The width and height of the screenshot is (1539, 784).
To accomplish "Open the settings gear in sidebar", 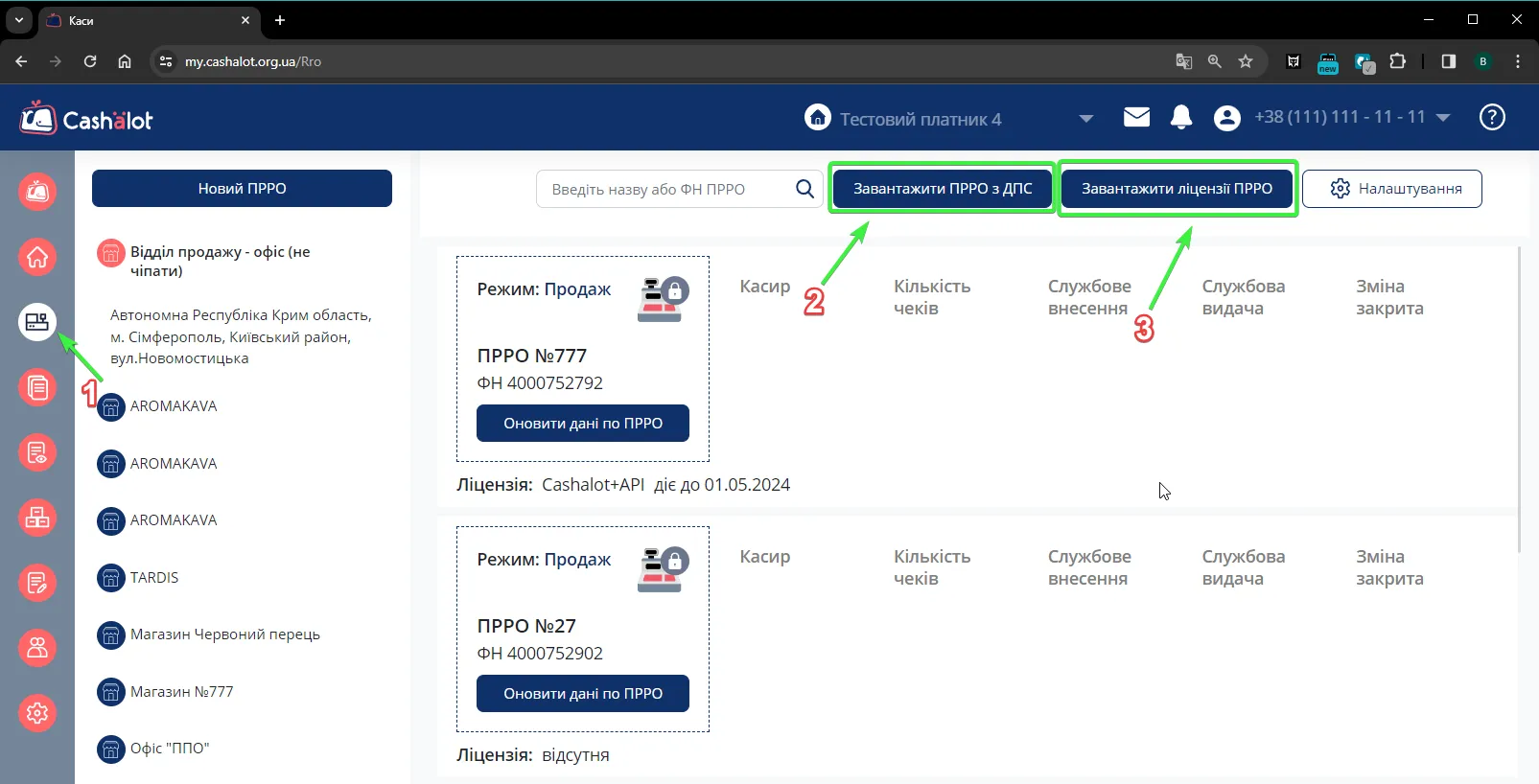I will tap(37, 713).
